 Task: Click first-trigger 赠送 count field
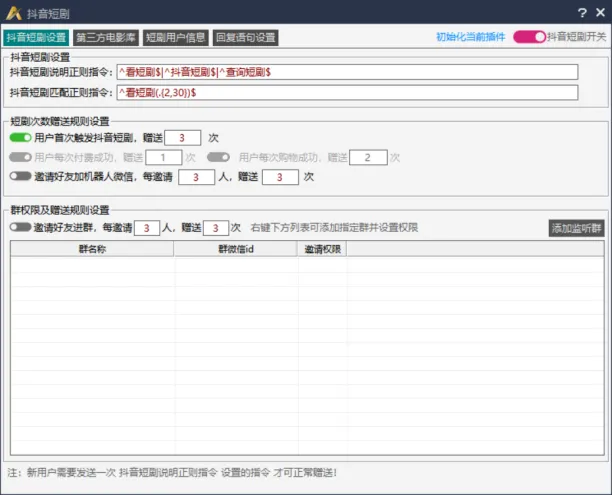pyautogui.click(x=183, y=138)
